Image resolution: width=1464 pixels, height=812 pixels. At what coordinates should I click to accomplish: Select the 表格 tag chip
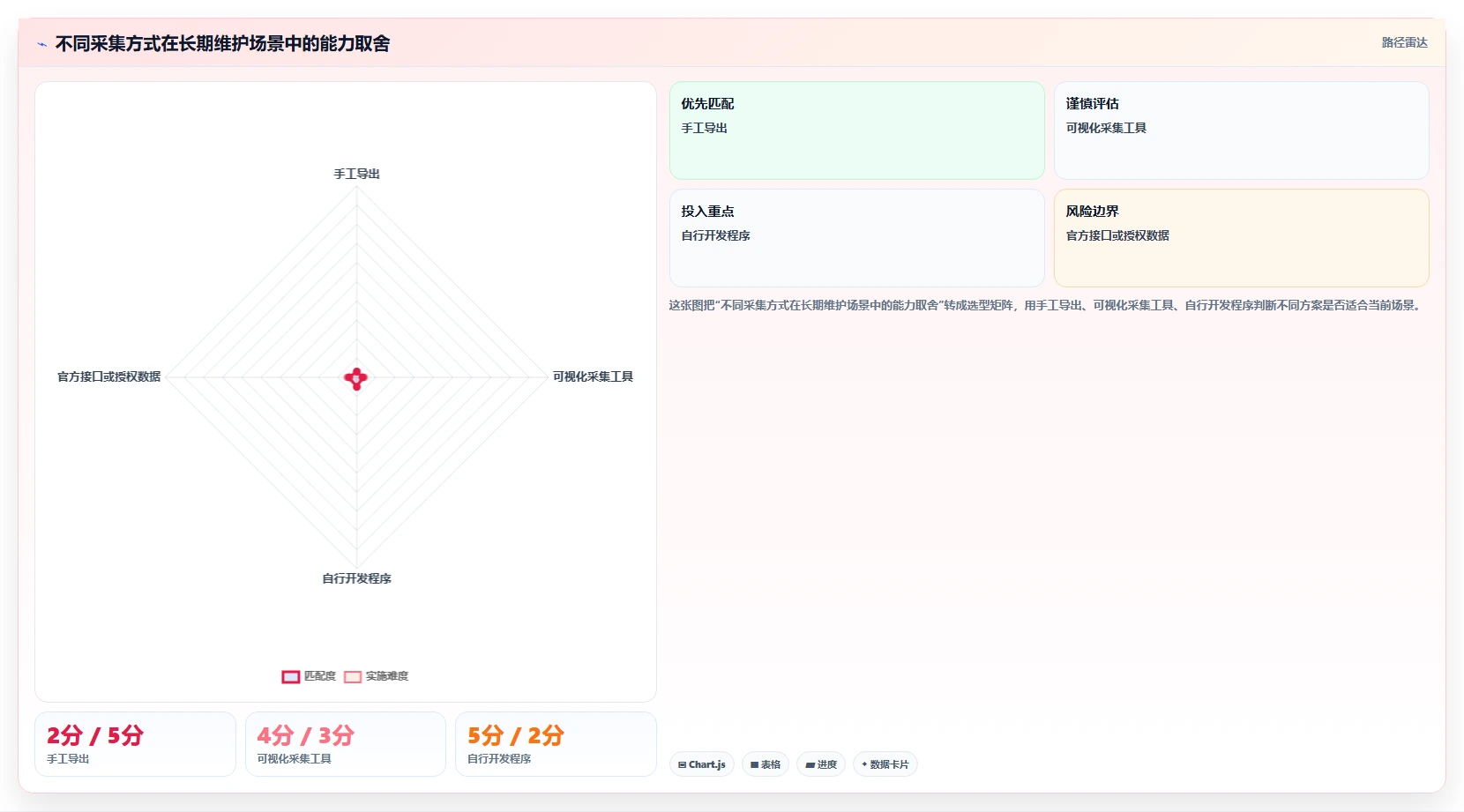766,764
